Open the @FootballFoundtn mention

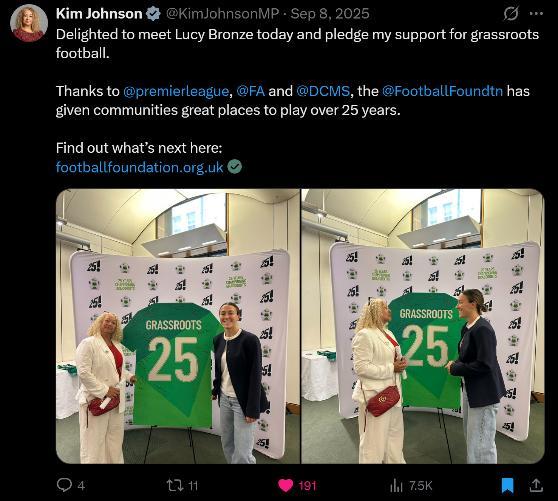[442, 91]
